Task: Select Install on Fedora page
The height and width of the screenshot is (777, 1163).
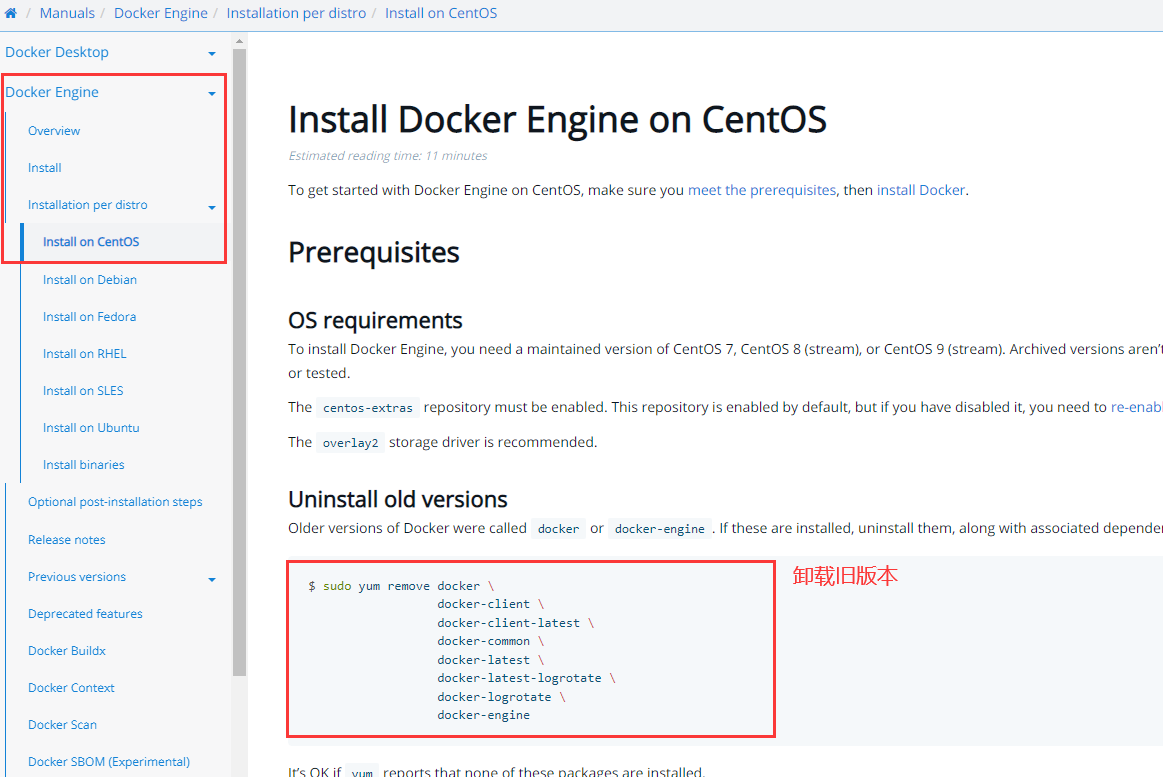Action: pyautogui.click(x=89, y=317)
